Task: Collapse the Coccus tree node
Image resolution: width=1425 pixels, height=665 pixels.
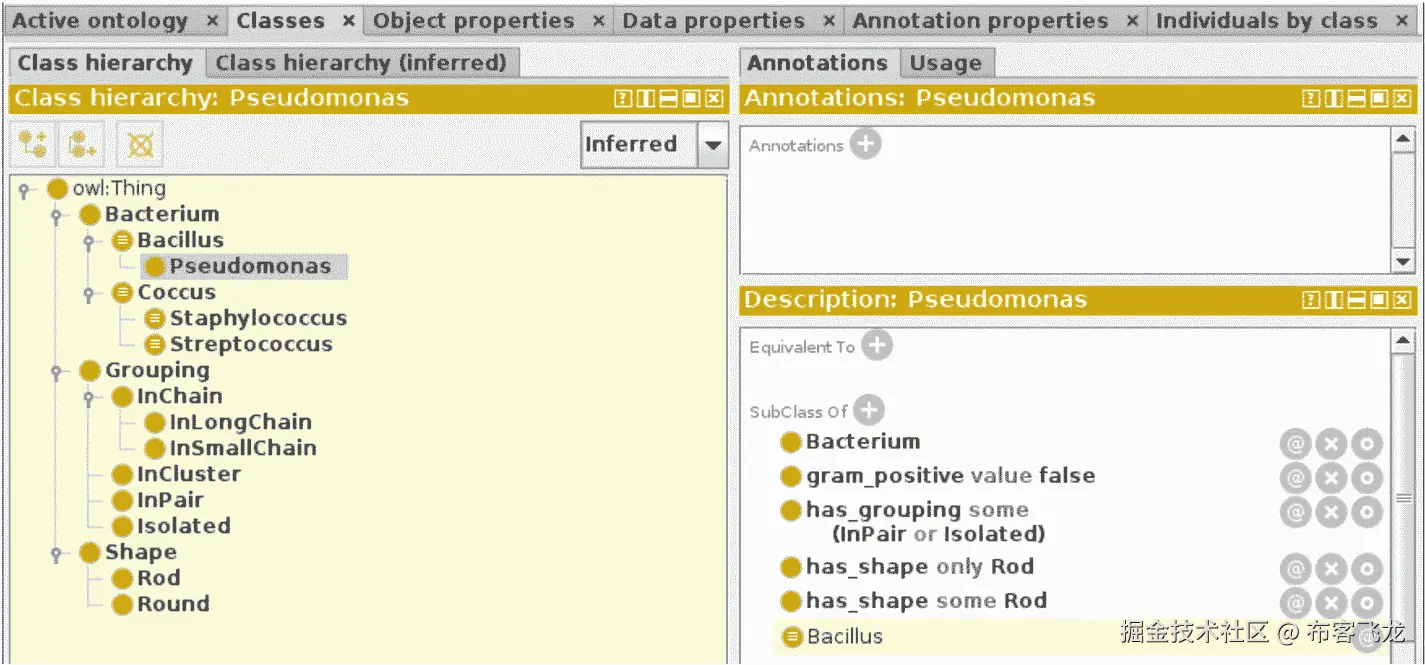Action: tap(89, 294)
